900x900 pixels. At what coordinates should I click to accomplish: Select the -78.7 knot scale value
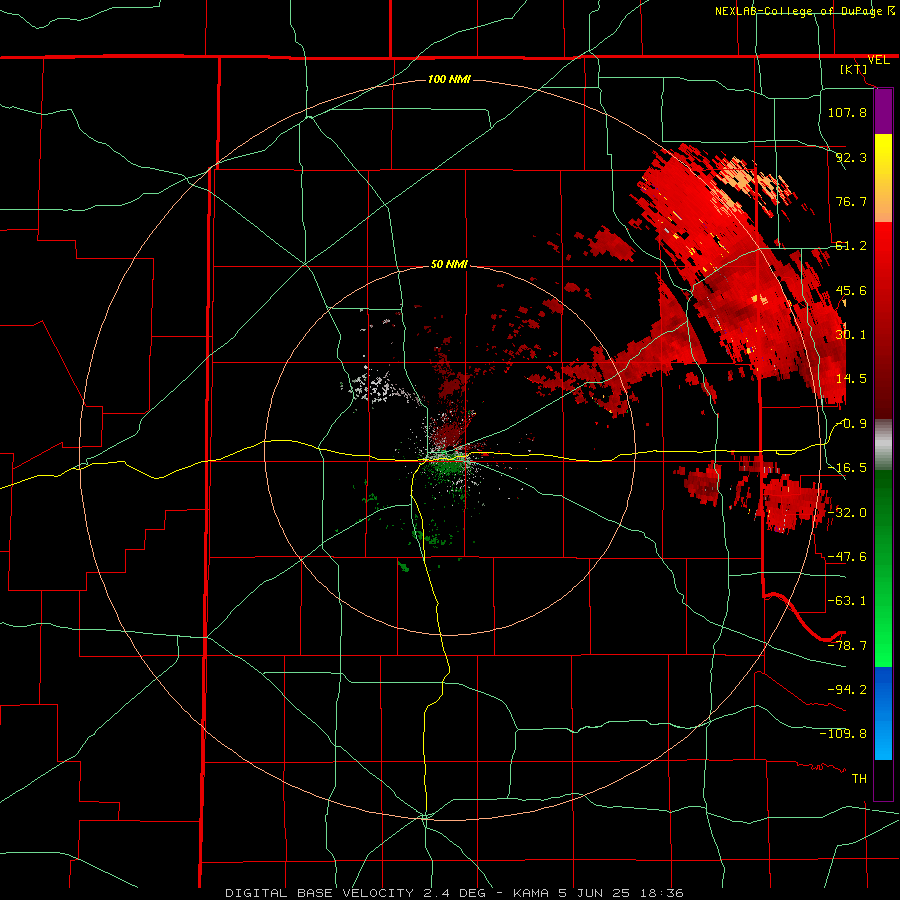point(847,646)
